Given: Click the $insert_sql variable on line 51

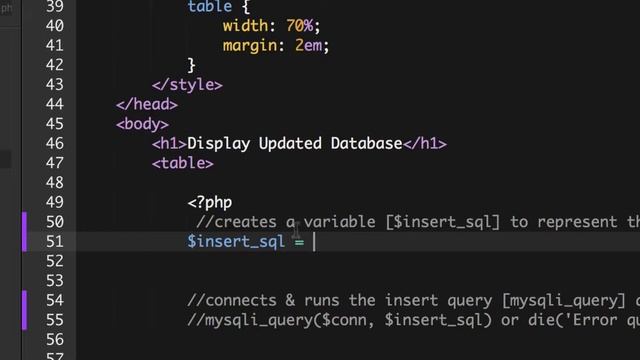Looking at the screenshot, I should pos(236,241).
